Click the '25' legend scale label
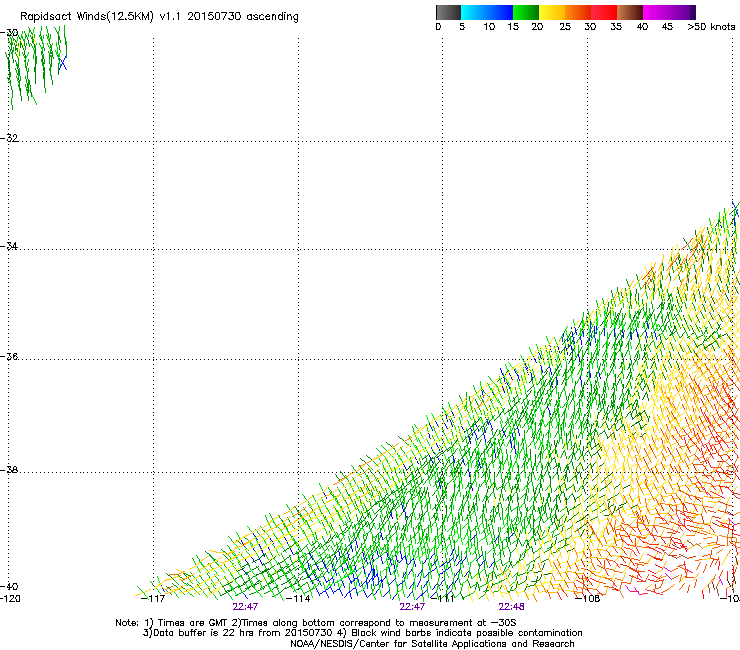Viewport: 740px width, 650px height. [x=565, y=27]
